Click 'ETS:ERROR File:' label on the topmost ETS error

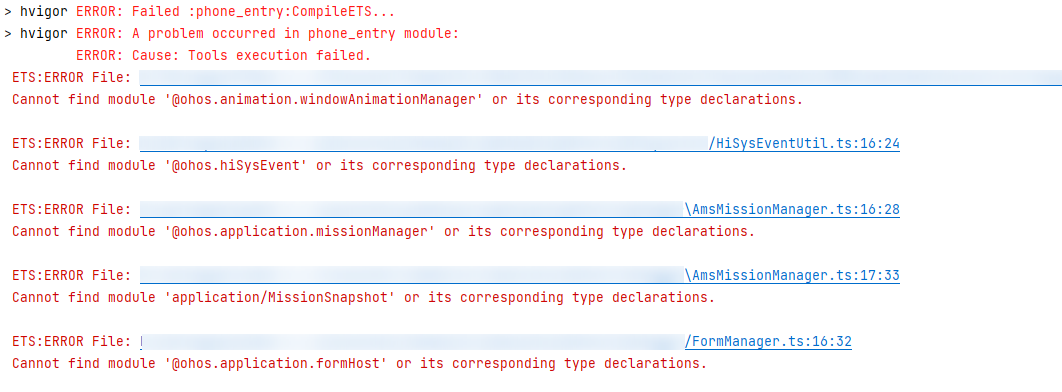pos(72,78)
